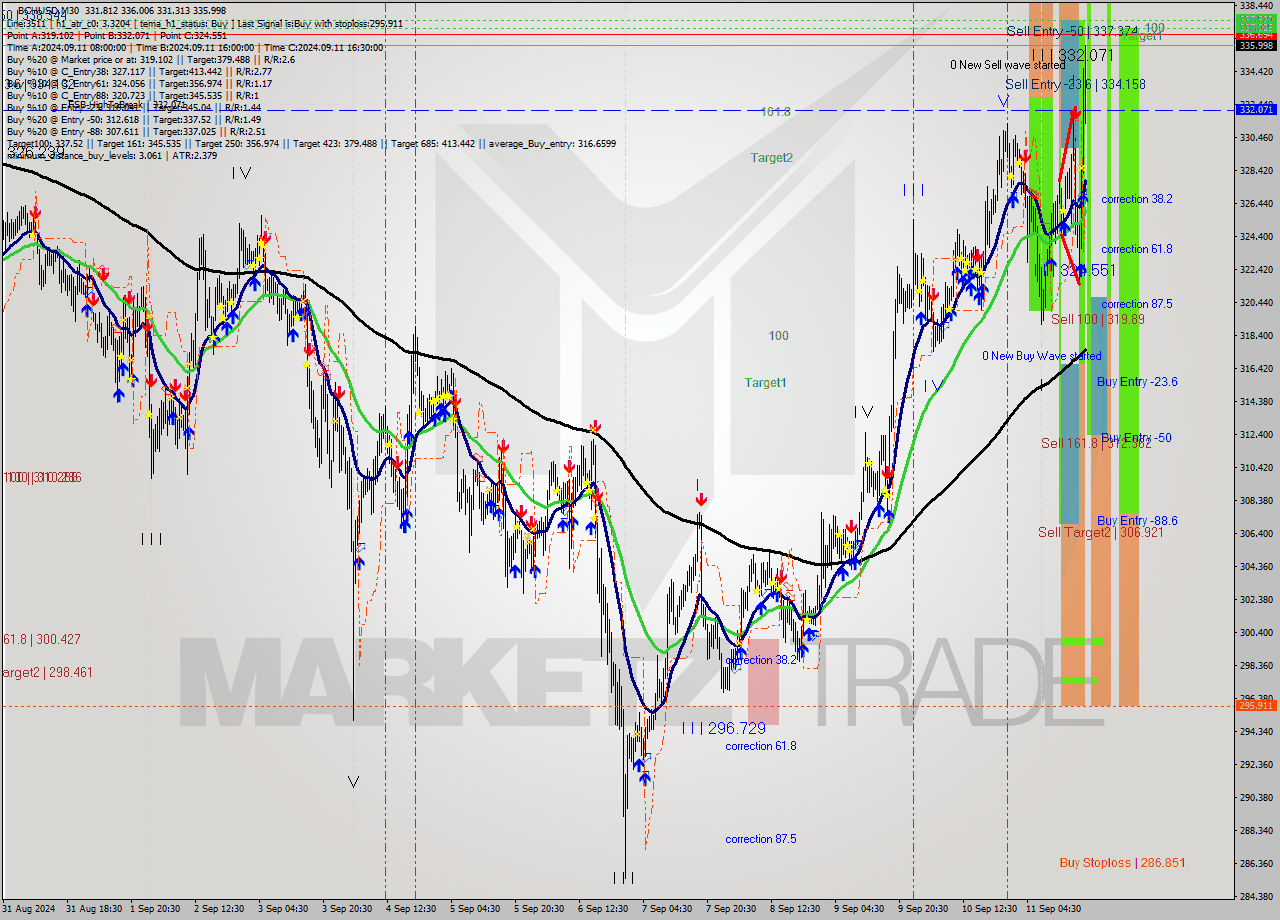The height and width of the screenshot is (920, 1280).
Task: Click the '9 Sep 20:30' time axis label
Action: point(924,909)
